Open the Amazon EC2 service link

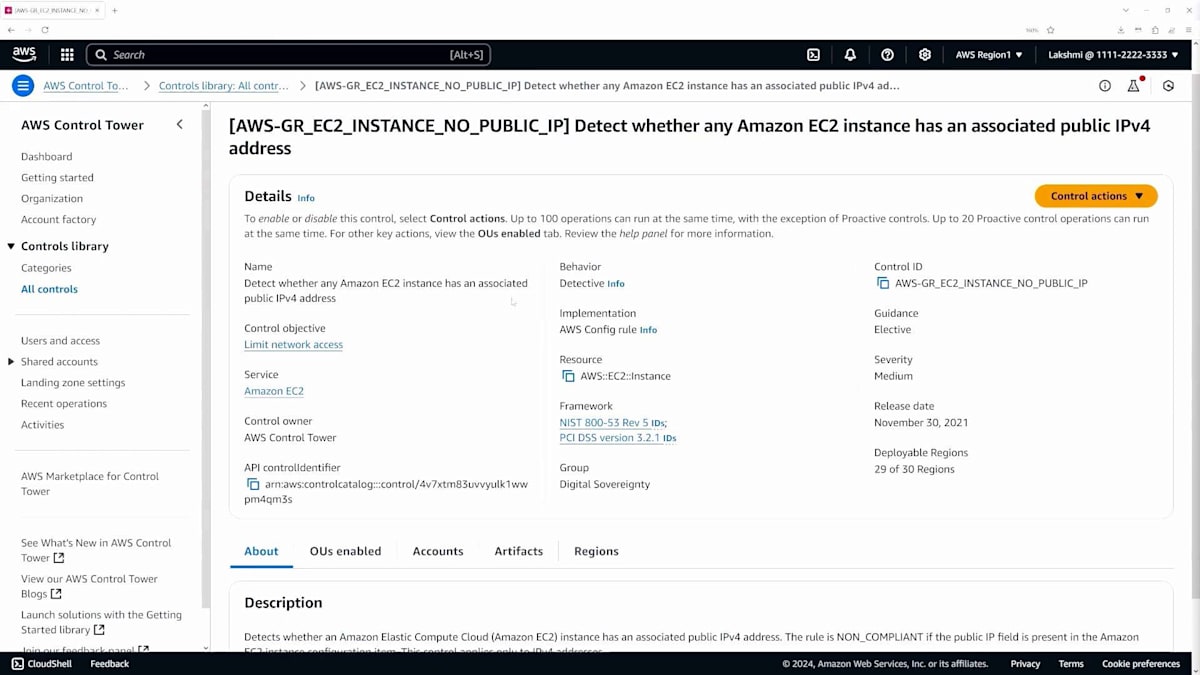point(274,391)
